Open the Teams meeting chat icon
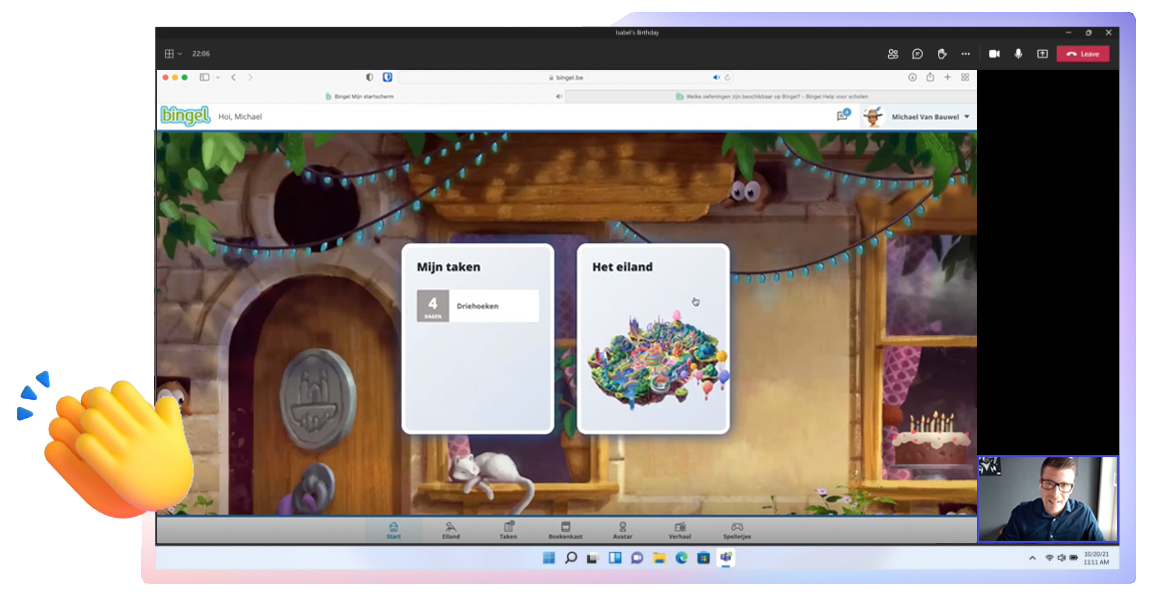 (x=917, y=54)
